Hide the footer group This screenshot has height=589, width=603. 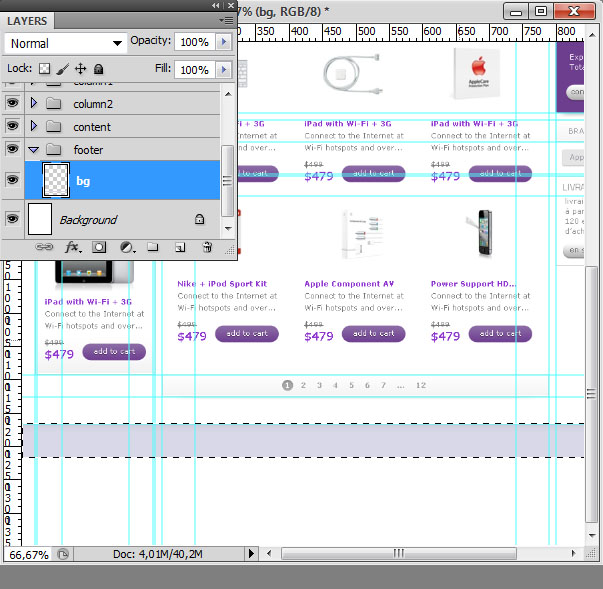[x=12, y=149]
